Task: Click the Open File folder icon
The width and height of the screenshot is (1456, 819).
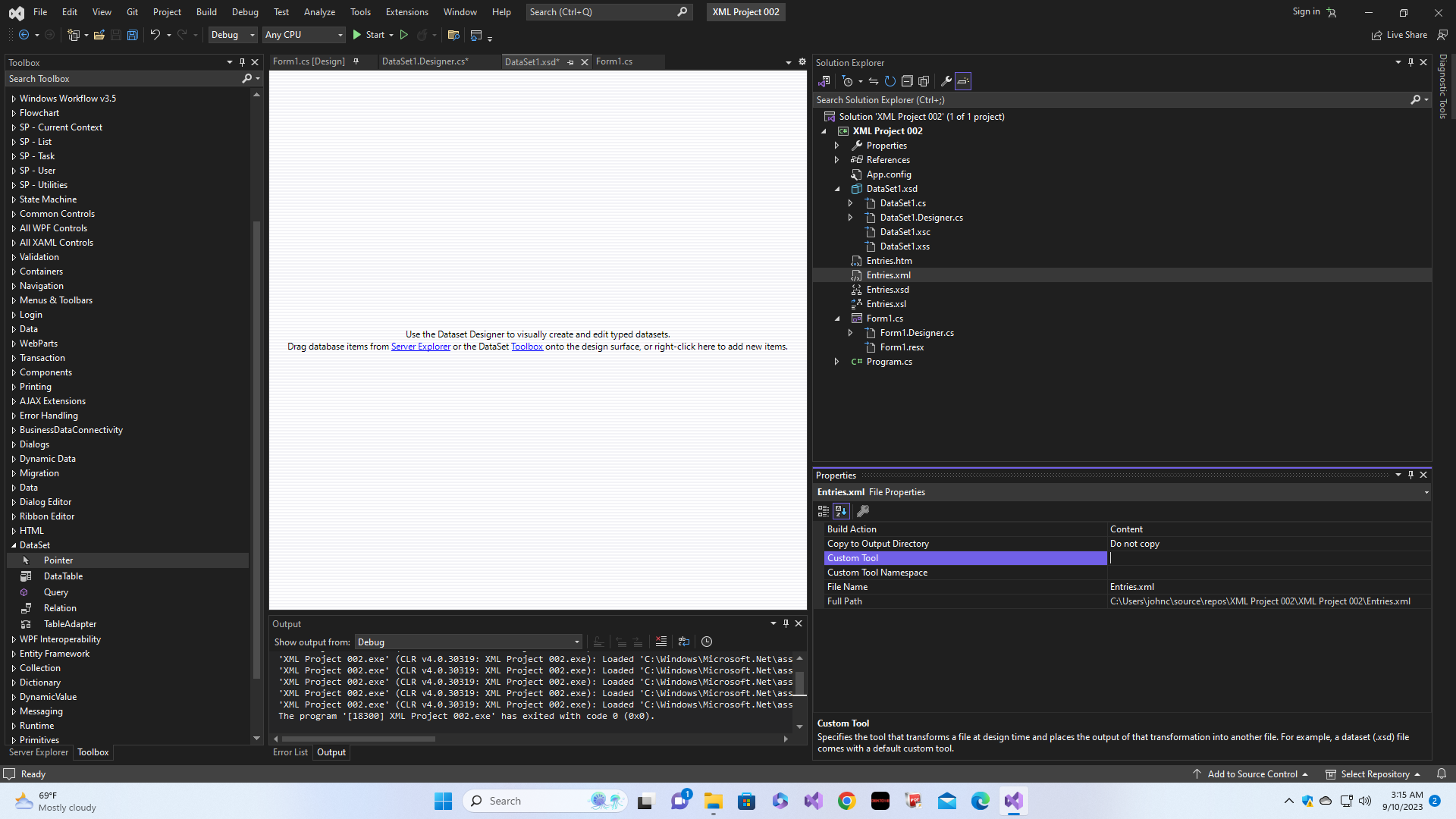Action: [99, 35]
